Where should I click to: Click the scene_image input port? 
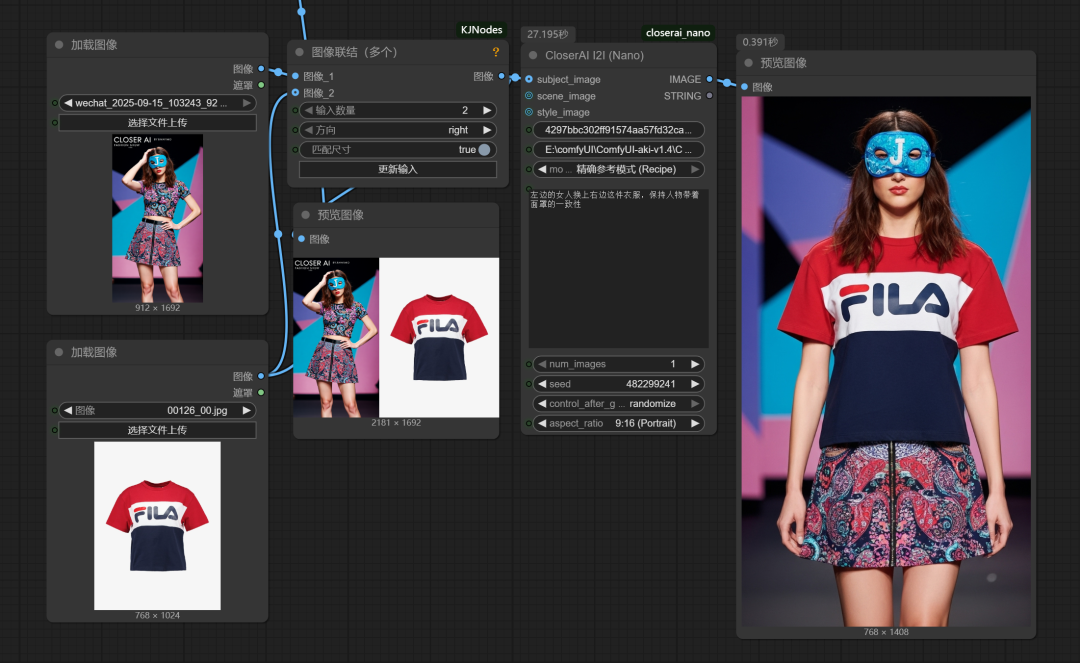[529, 96]
